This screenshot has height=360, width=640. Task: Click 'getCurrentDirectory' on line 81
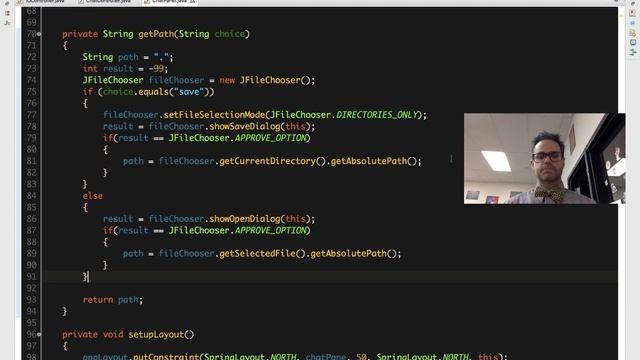point(267,161)
